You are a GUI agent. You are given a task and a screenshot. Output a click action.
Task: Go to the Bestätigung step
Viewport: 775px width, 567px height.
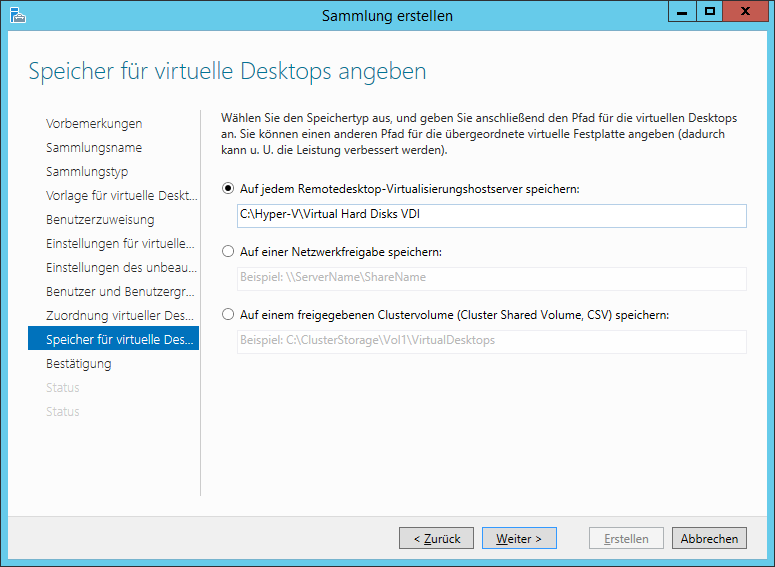(x=79, y=363)
